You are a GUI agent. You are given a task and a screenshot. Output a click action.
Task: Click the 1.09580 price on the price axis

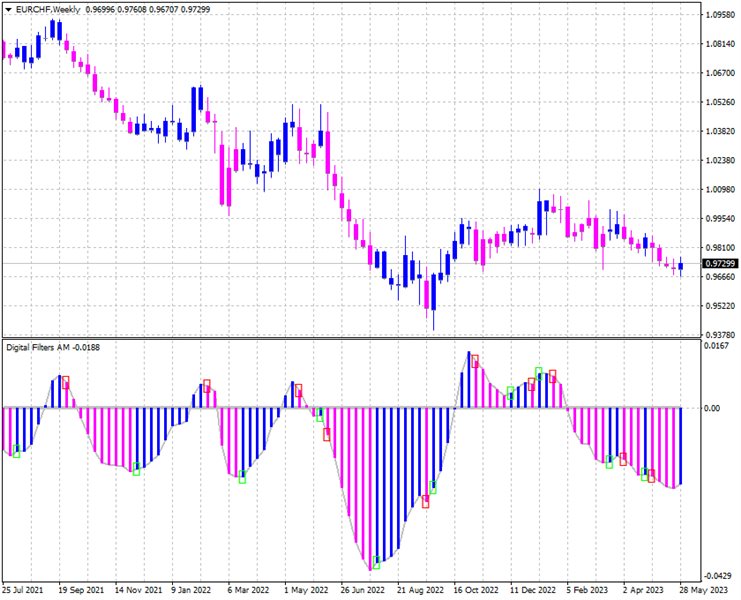point(719,15)
